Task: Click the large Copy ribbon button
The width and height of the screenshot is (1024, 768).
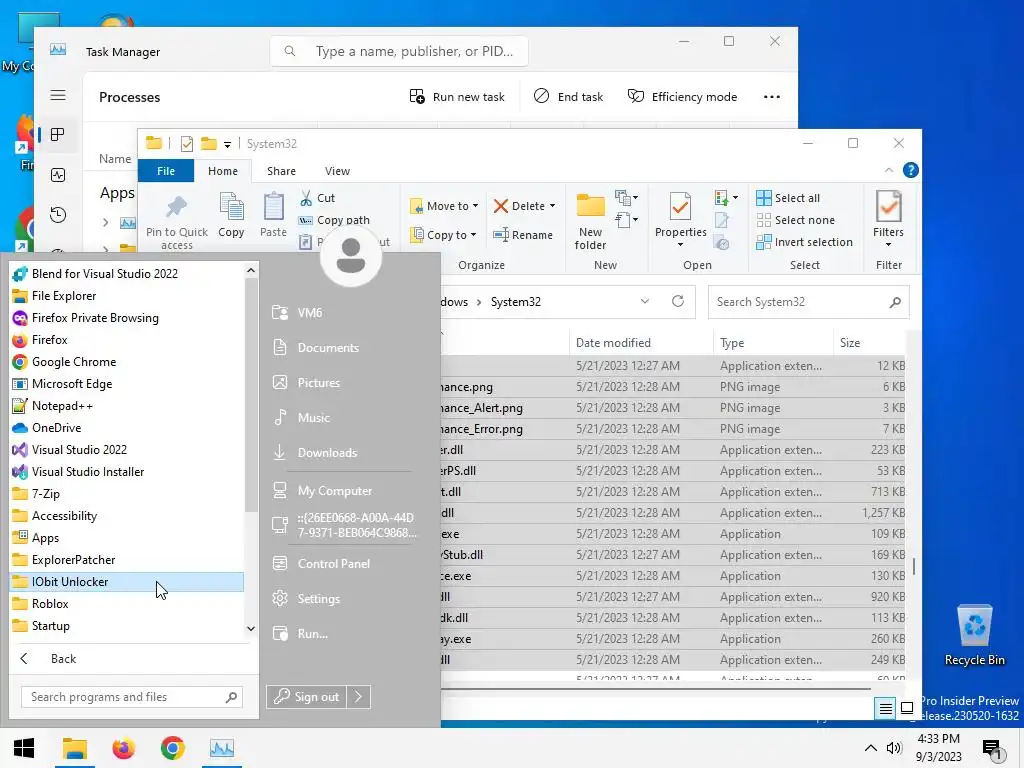Action: (231, 216)
